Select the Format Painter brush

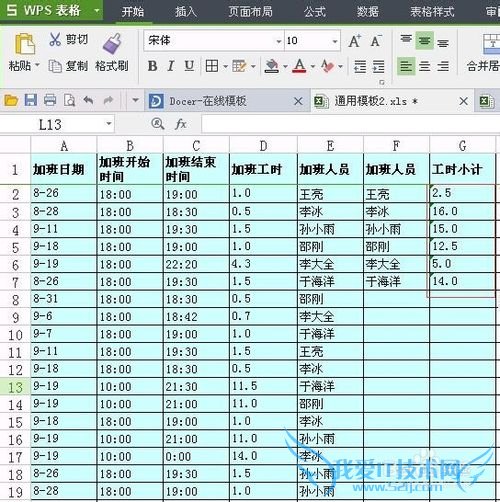click(112, 44)
